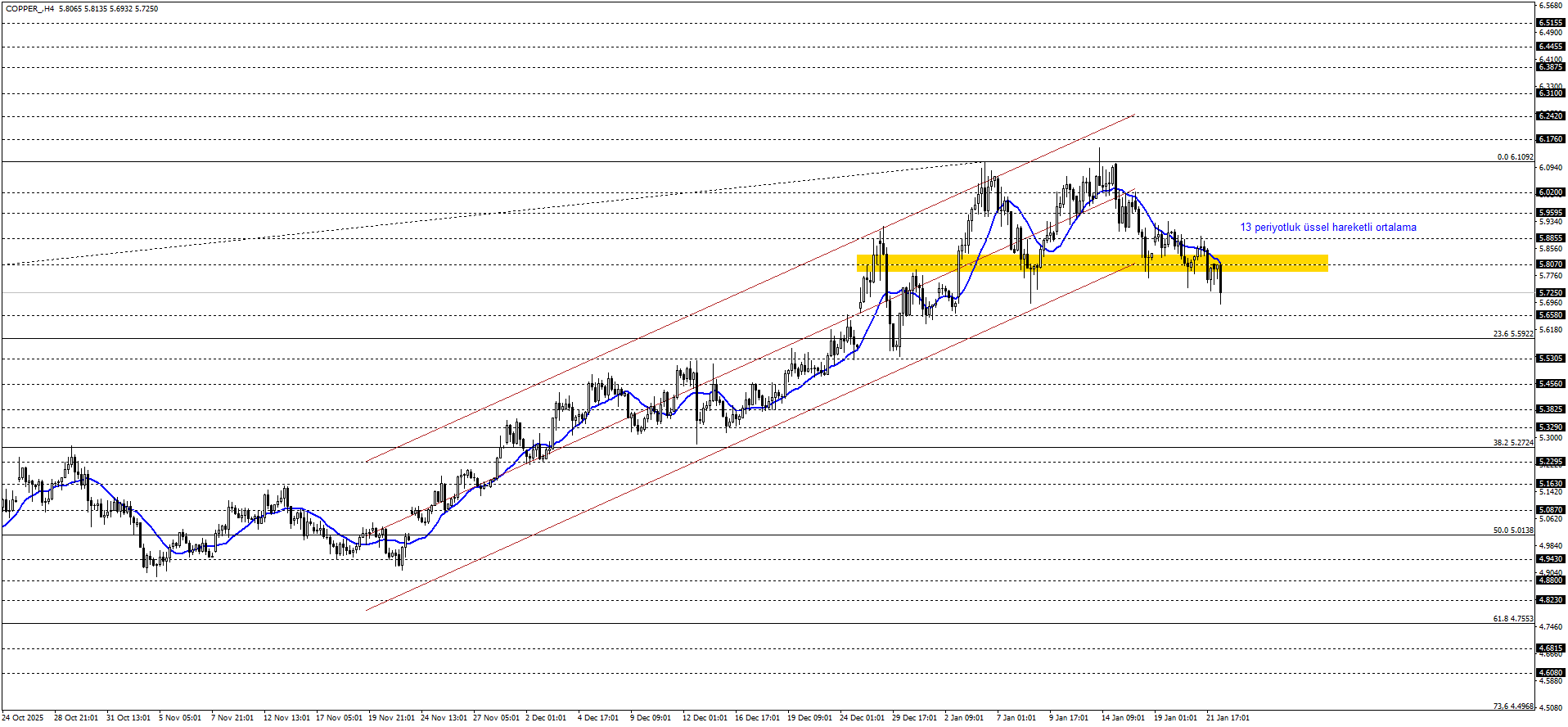Click the 6.5155 price level tag

pos(1551,23)
